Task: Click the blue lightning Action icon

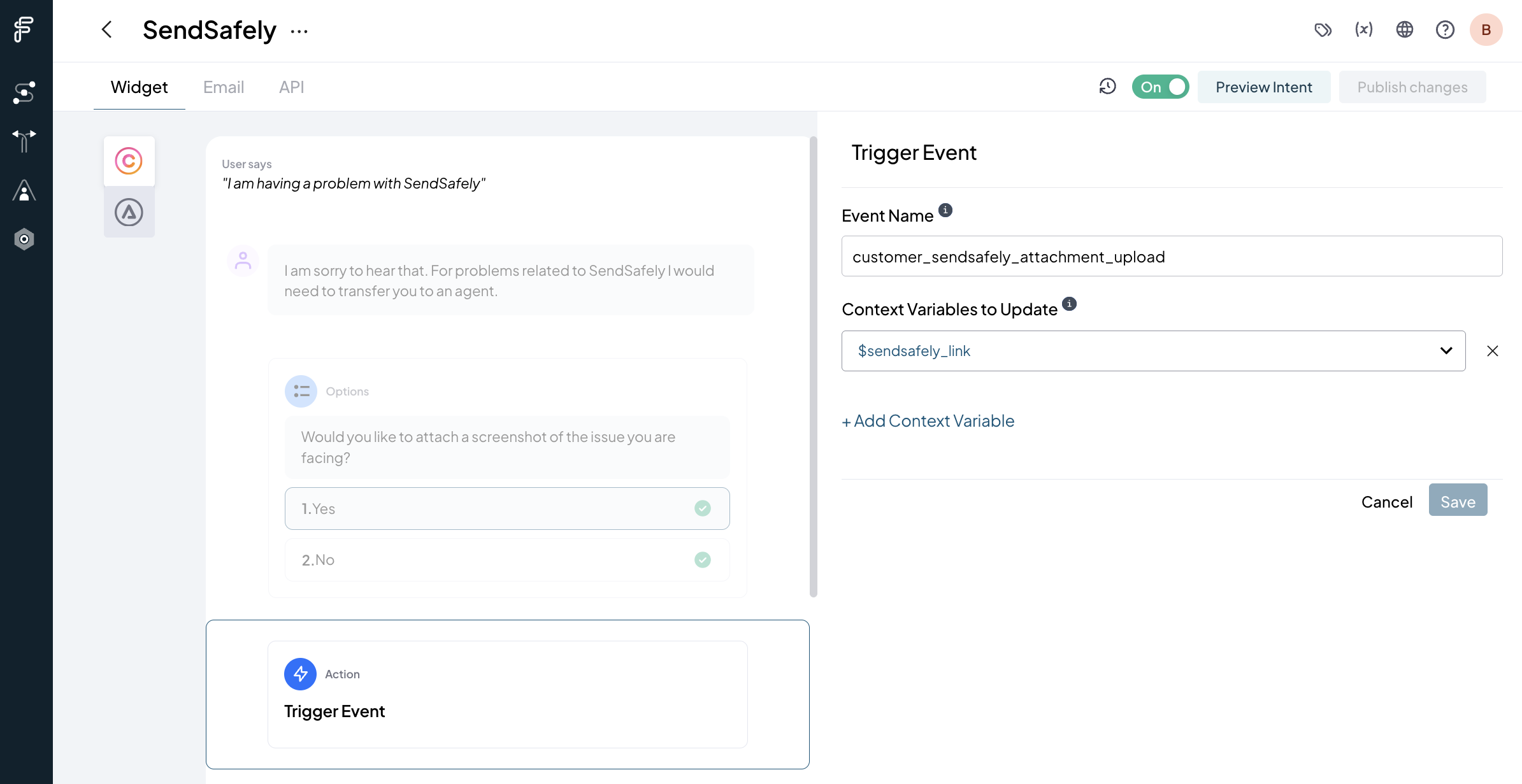Action: pyautogui.click(x=300, y=674)
